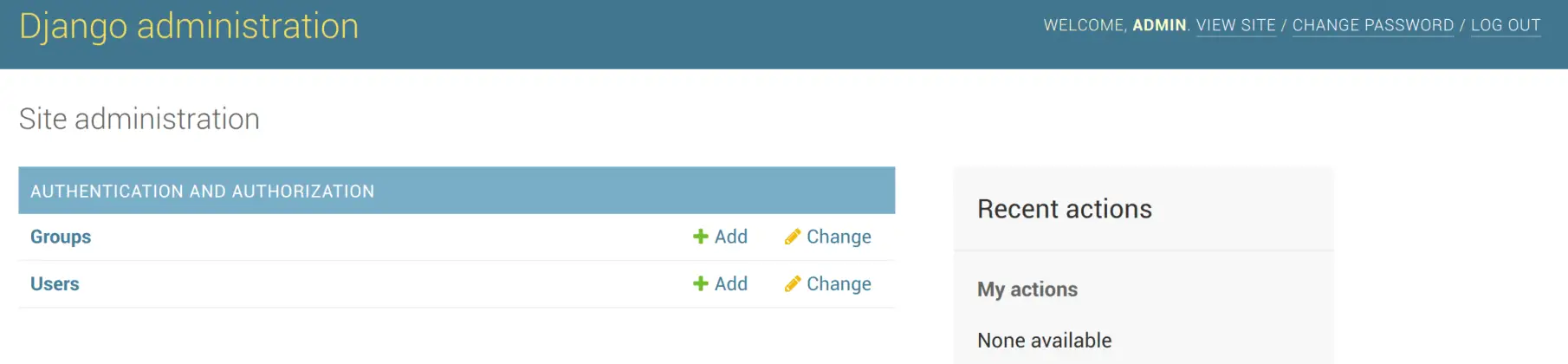Open the Users model list
The width and height of the screenshot is (1568, 364).
tap(55, 283)
